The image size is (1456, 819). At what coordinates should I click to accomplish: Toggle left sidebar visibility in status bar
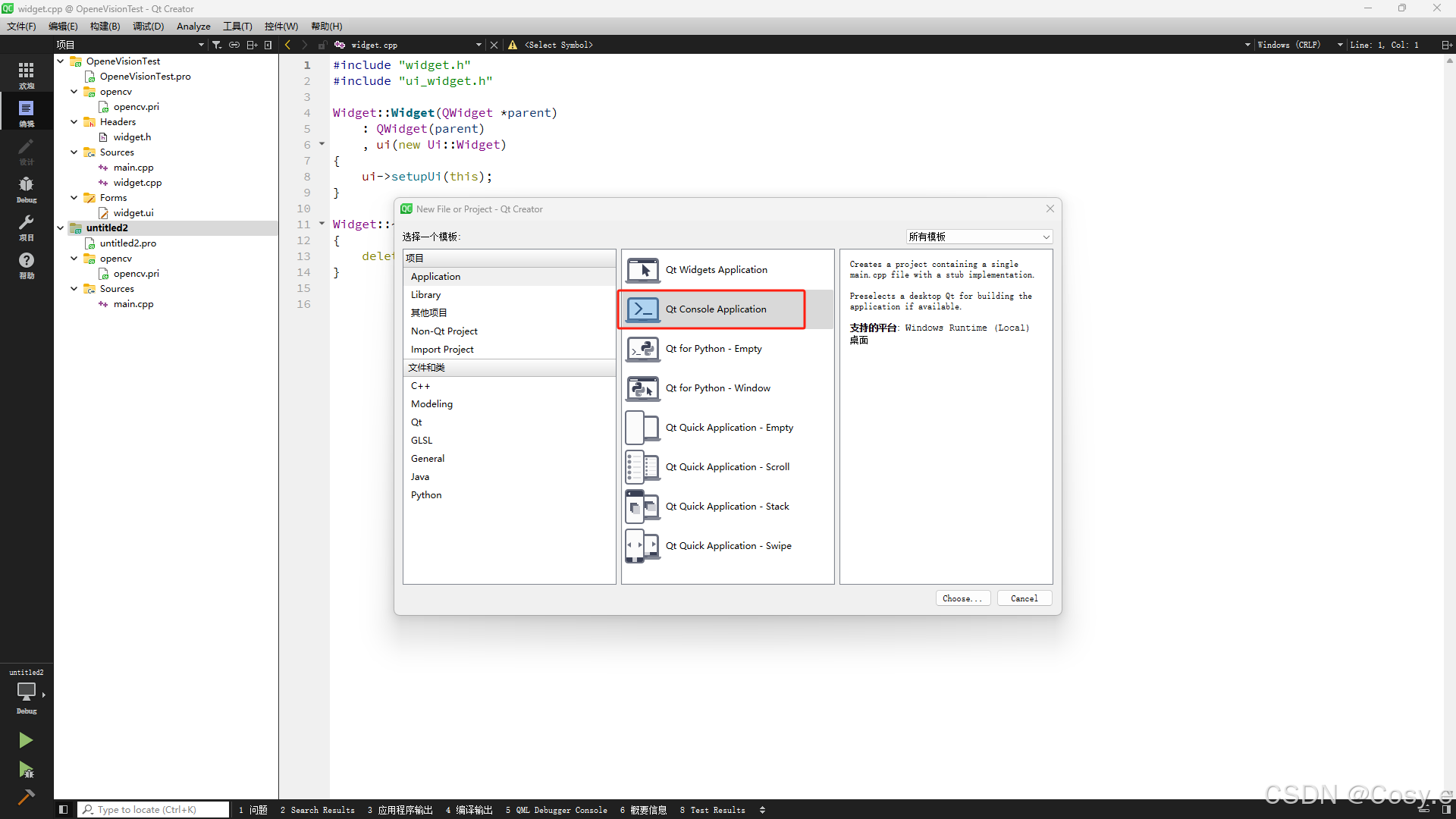pos(64,810)
